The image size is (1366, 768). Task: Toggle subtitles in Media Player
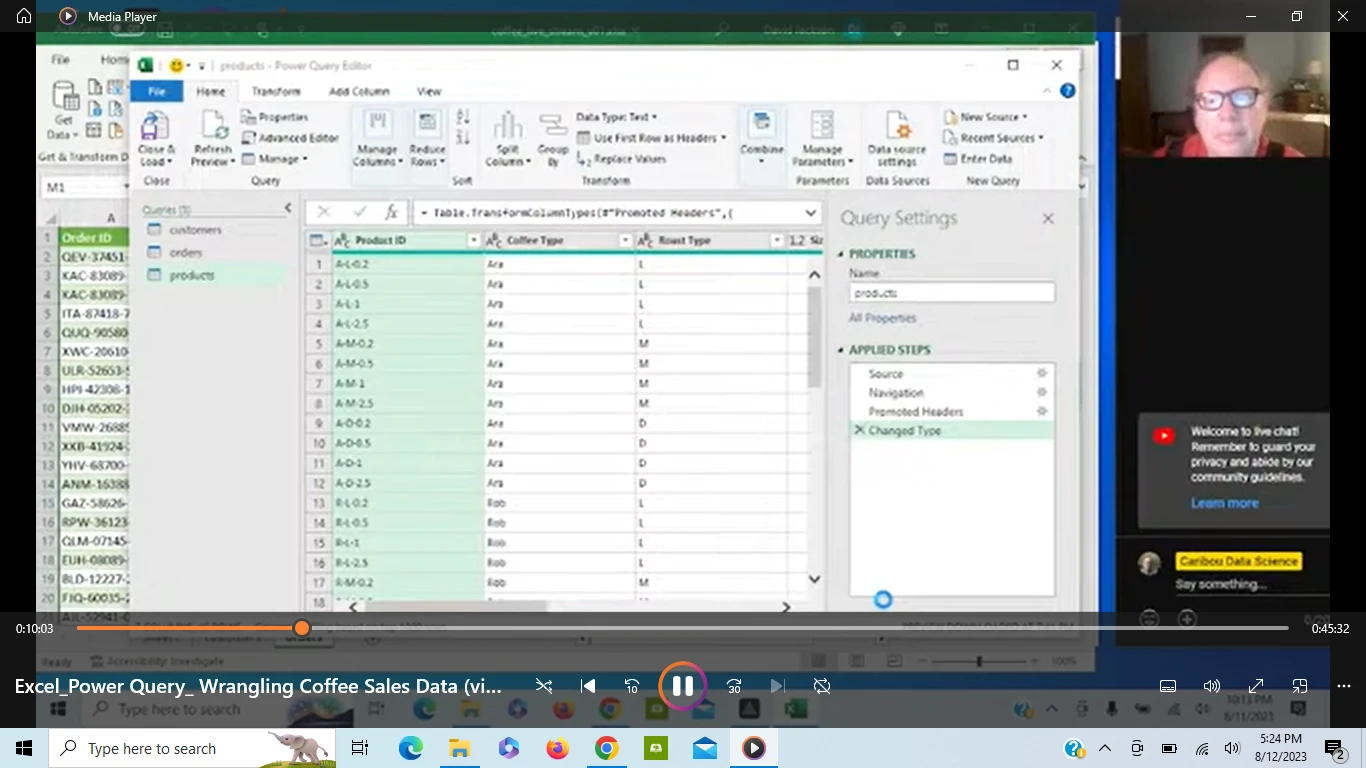click(1168, 686)
